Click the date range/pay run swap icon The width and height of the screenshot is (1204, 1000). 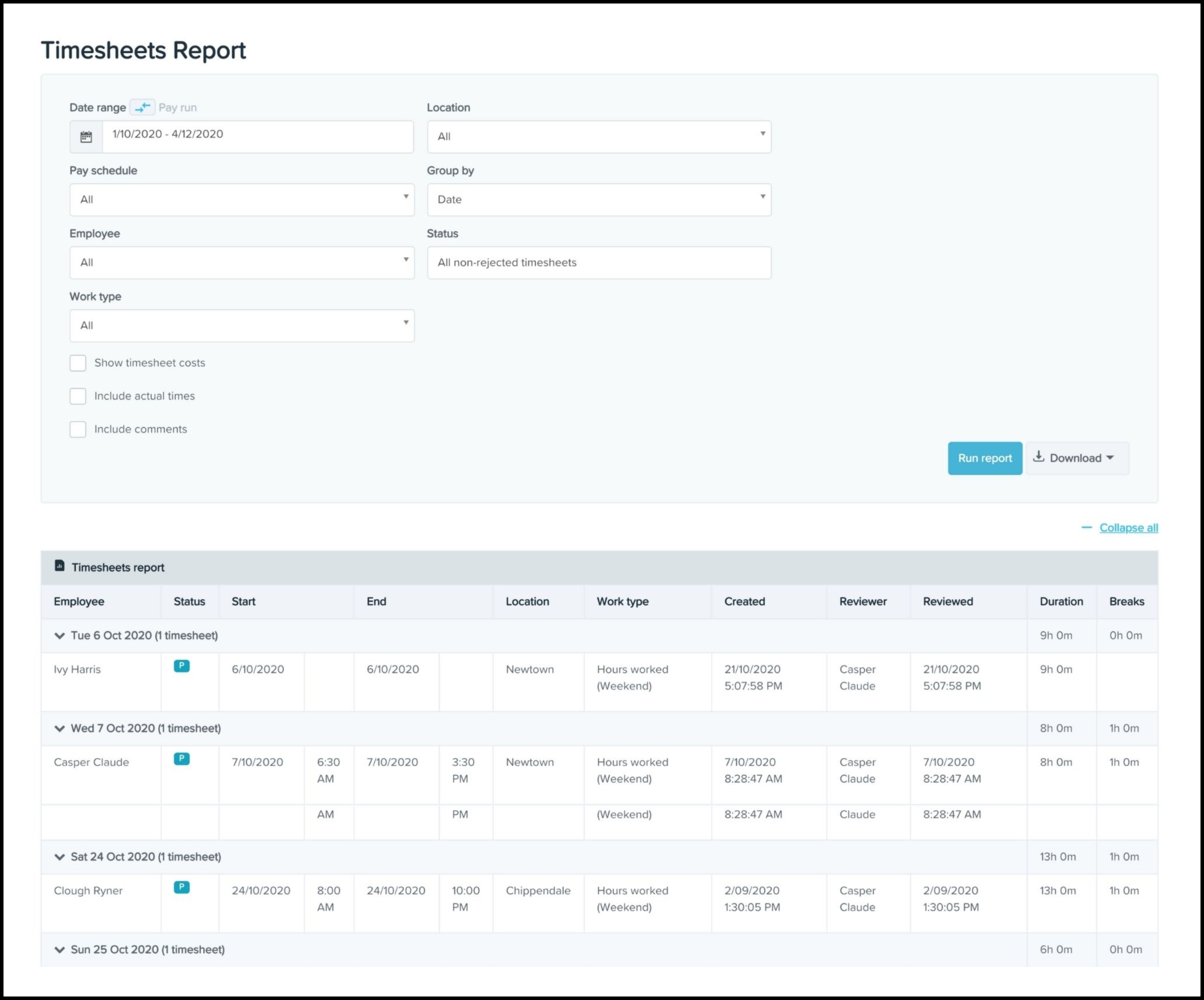pyautogui.click(x=142, y=107)
